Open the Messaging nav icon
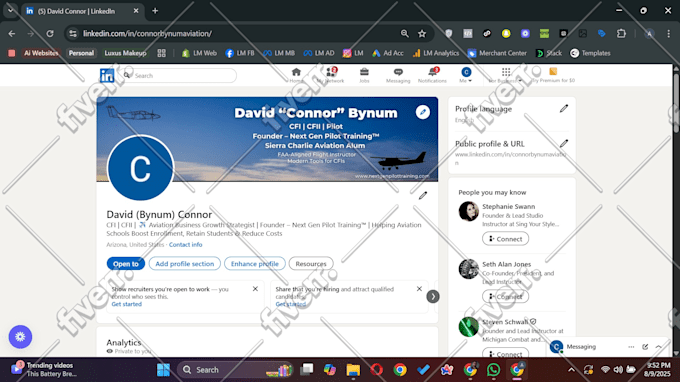This screenshot has width=680, height=382. pos(398,72)
